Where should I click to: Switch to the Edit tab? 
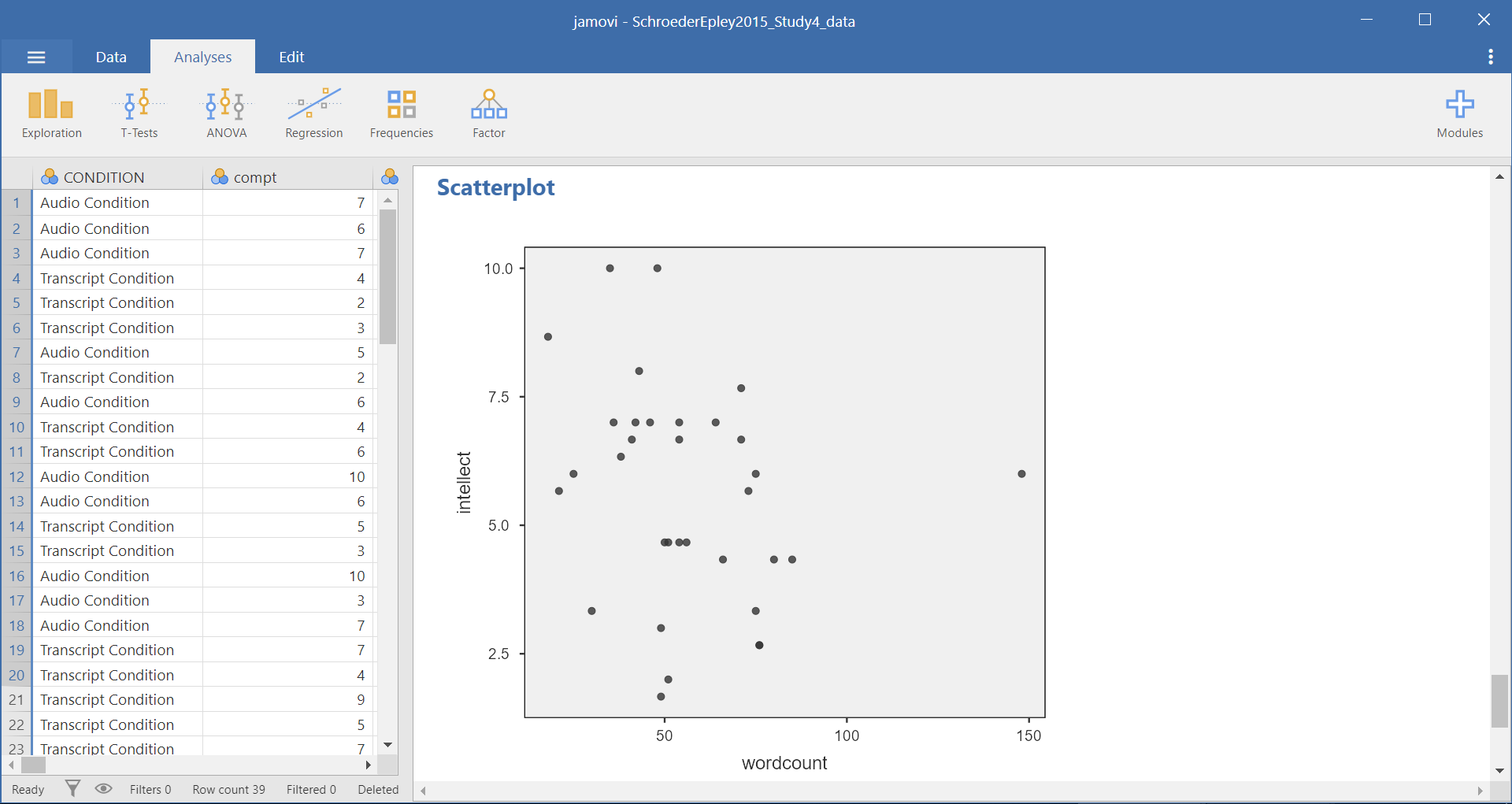(x=291, y=57)
